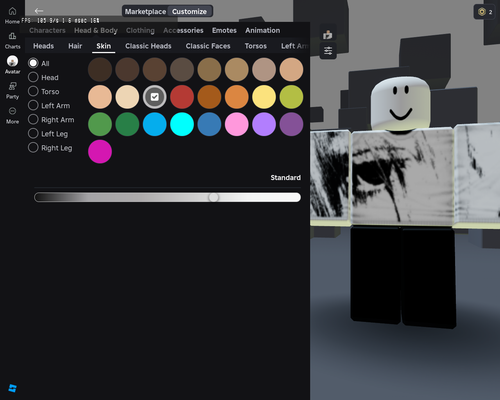Select the All body parts radio button
The width and height of the screenshot is (500, 400).
[33, 63]
